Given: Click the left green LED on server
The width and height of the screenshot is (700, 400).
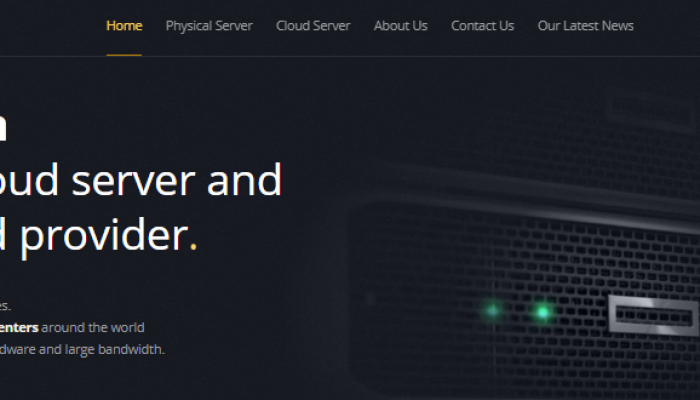Looking at the screenshot, I should pos(493,310).
